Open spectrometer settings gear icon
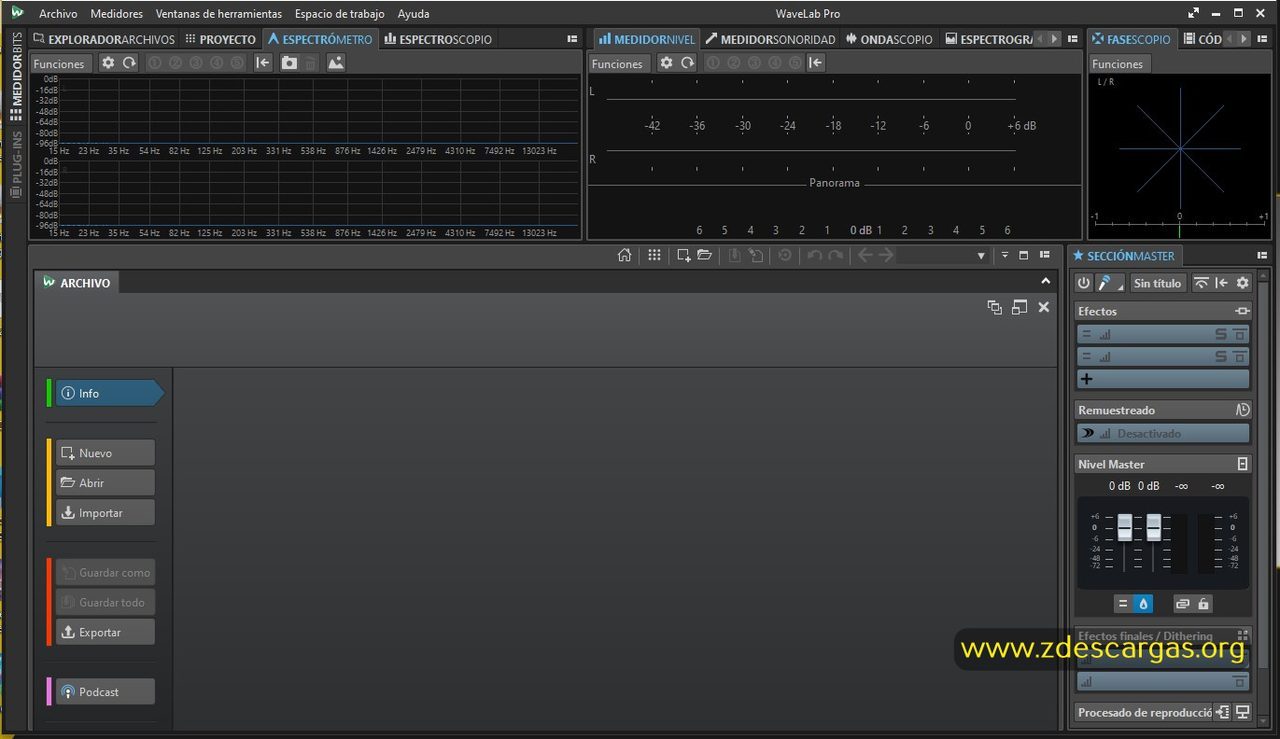Viewport: 1280px width, 739px height. 108,63
